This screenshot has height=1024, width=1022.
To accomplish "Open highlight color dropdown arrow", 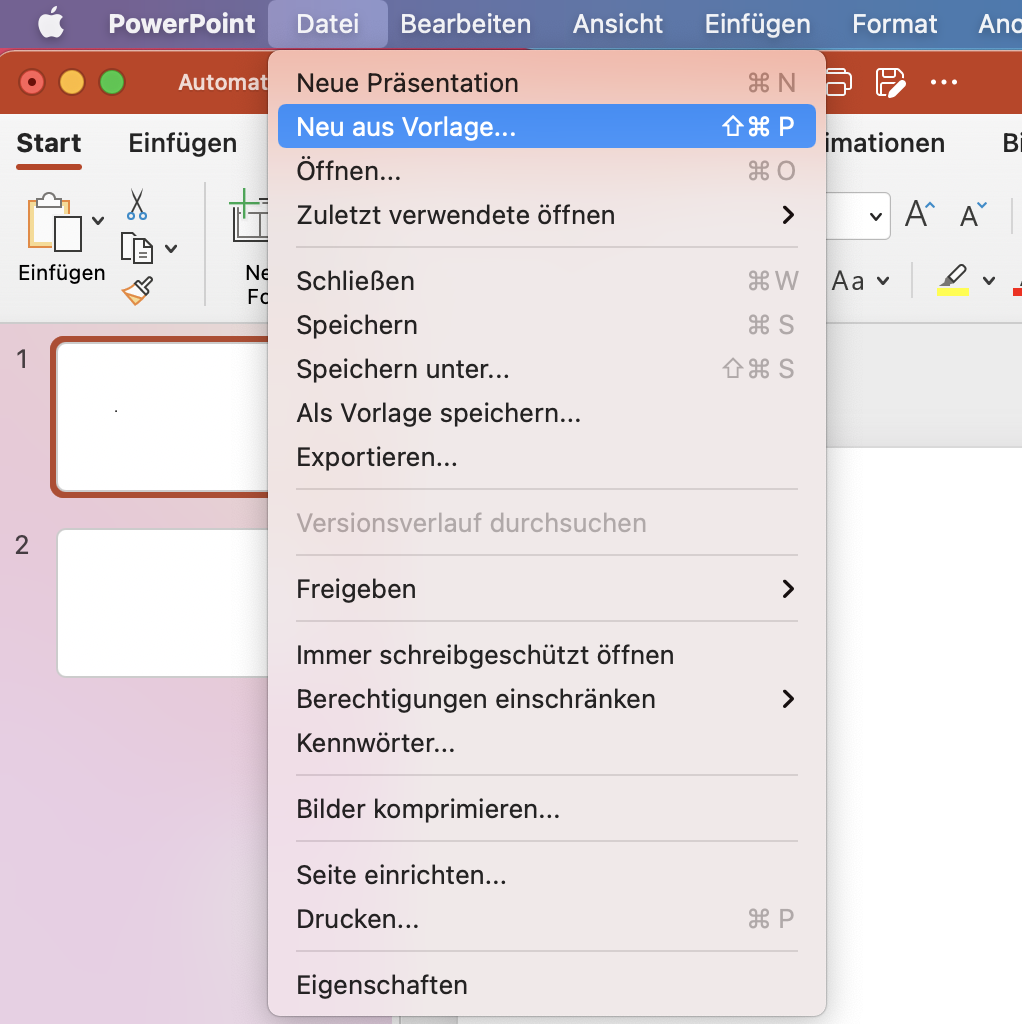I will [x=989, y=281].
